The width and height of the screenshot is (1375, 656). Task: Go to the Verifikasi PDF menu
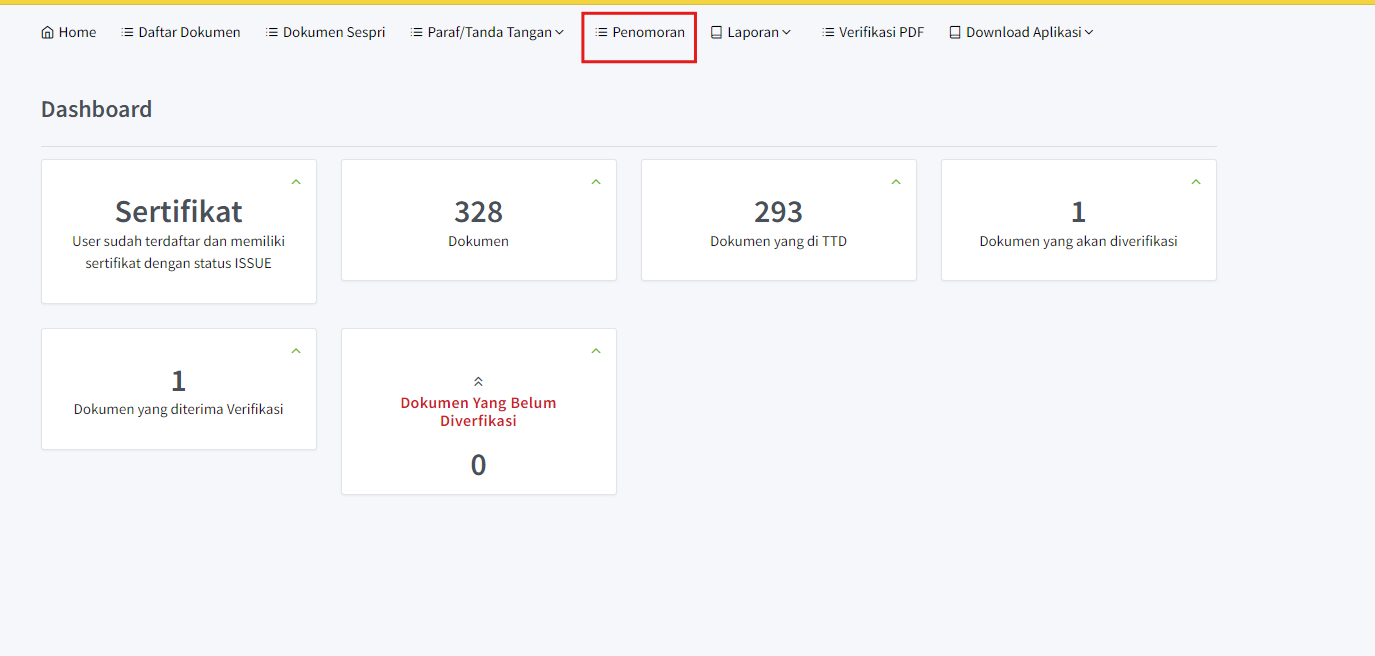click(x=881, y=32)
